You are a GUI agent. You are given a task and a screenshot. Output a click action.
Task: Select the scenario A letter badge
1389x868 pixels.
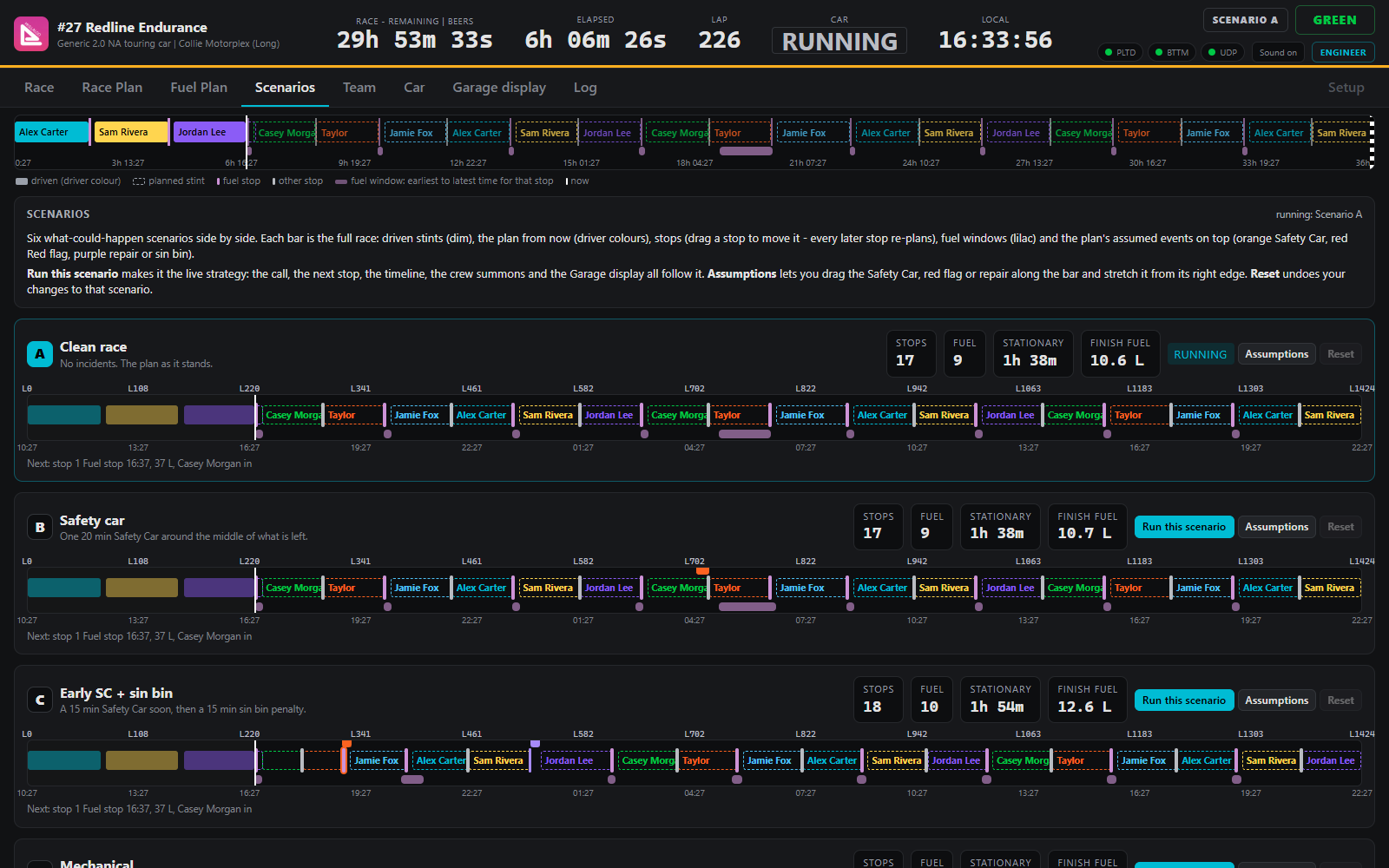click(x=40, y=354)
